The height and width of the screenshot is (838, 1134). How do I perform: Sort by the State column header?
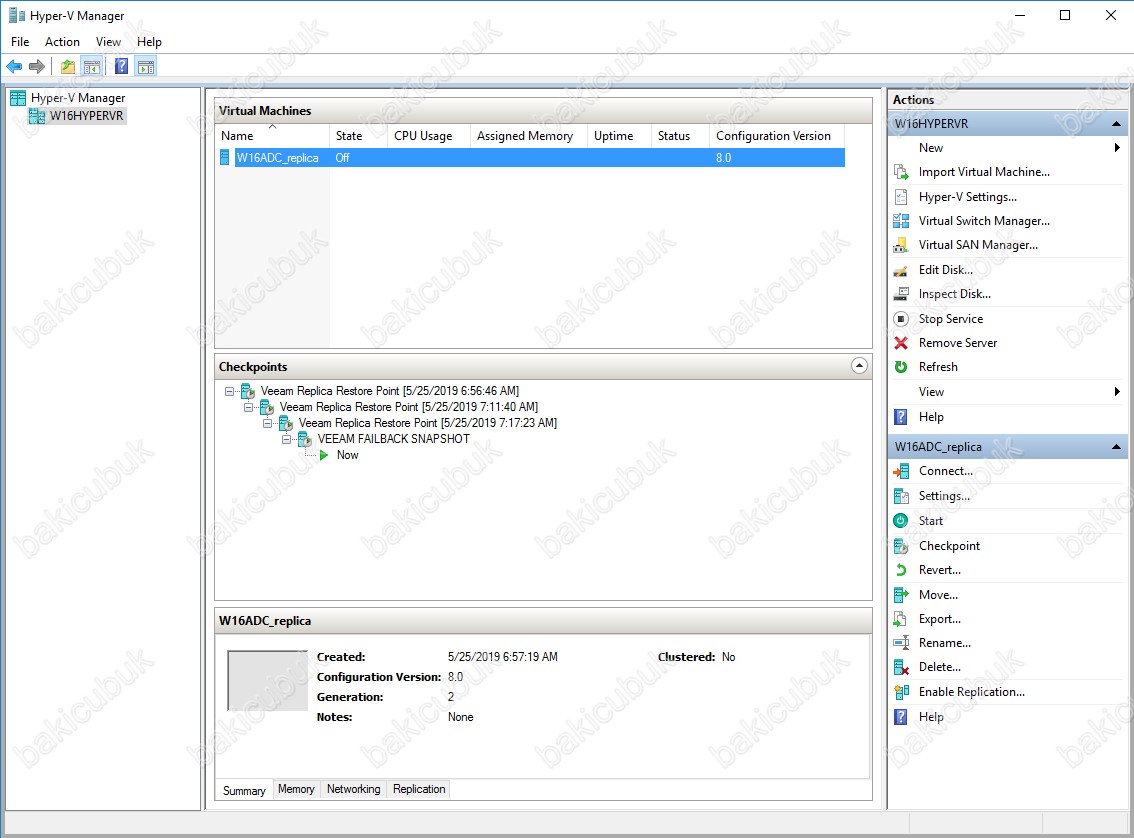coord(359,136)
